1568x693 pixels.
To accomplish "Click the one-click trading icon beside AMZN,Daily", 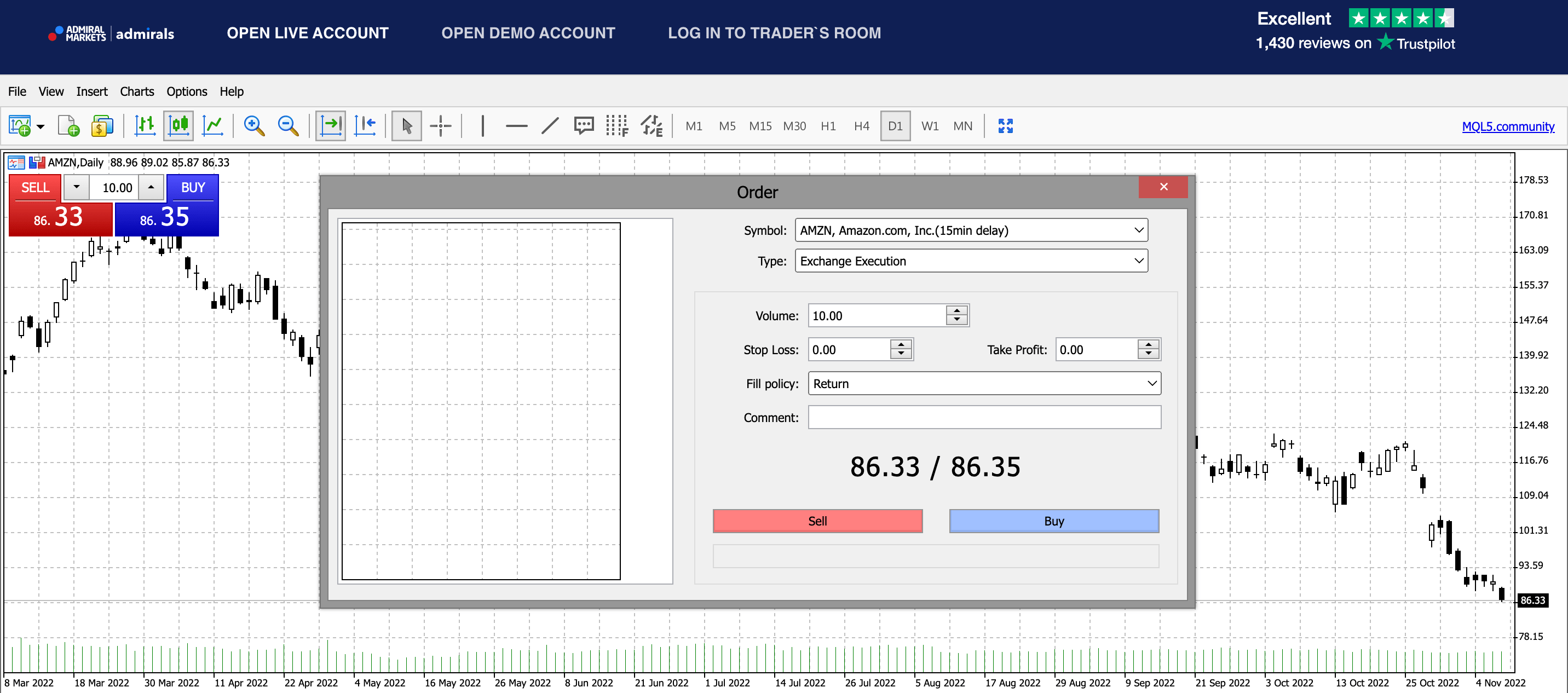I will [x=37, y=163].
